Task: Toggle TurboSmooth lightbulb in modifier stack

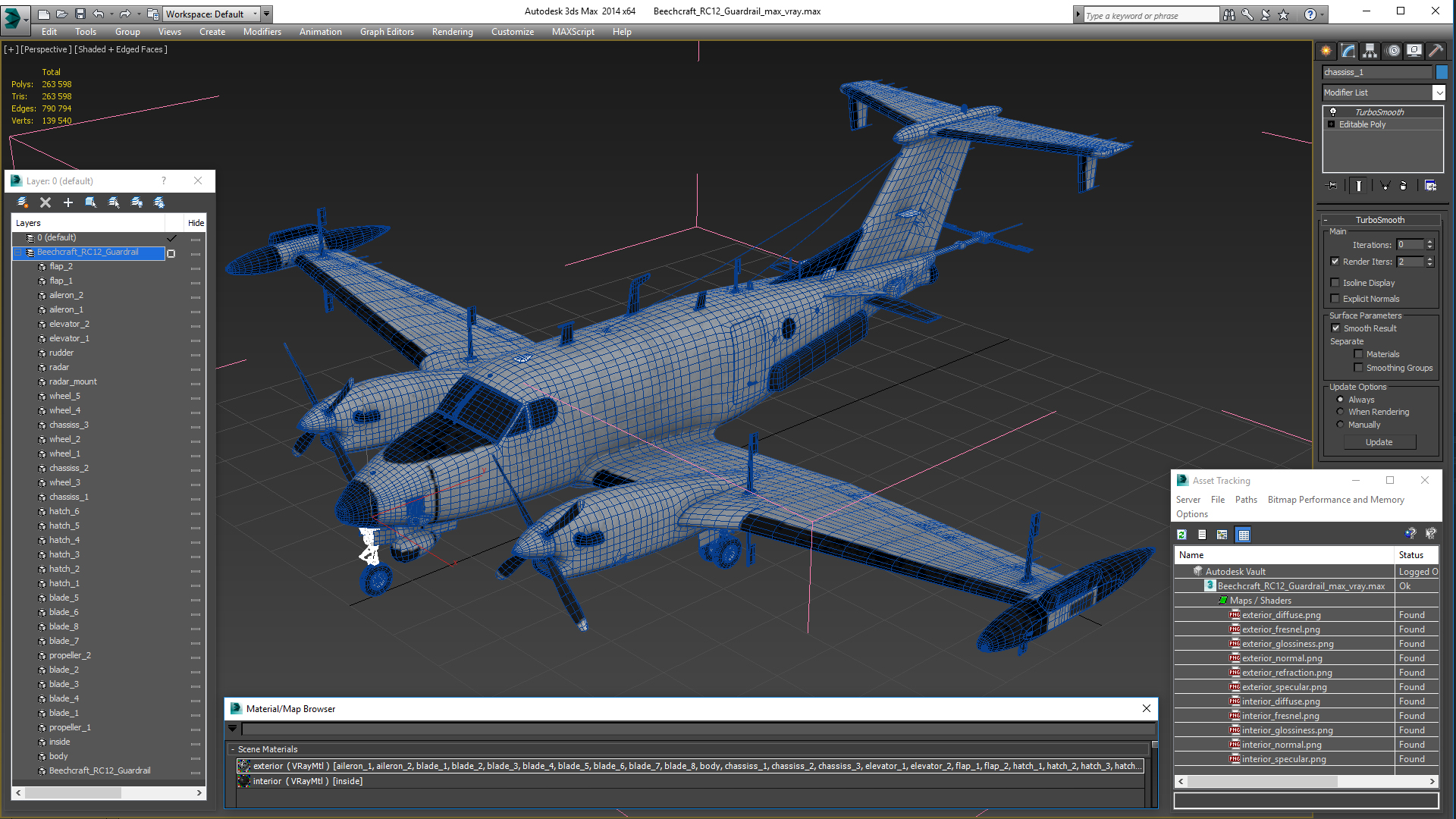Action: tap(1332, 112)
